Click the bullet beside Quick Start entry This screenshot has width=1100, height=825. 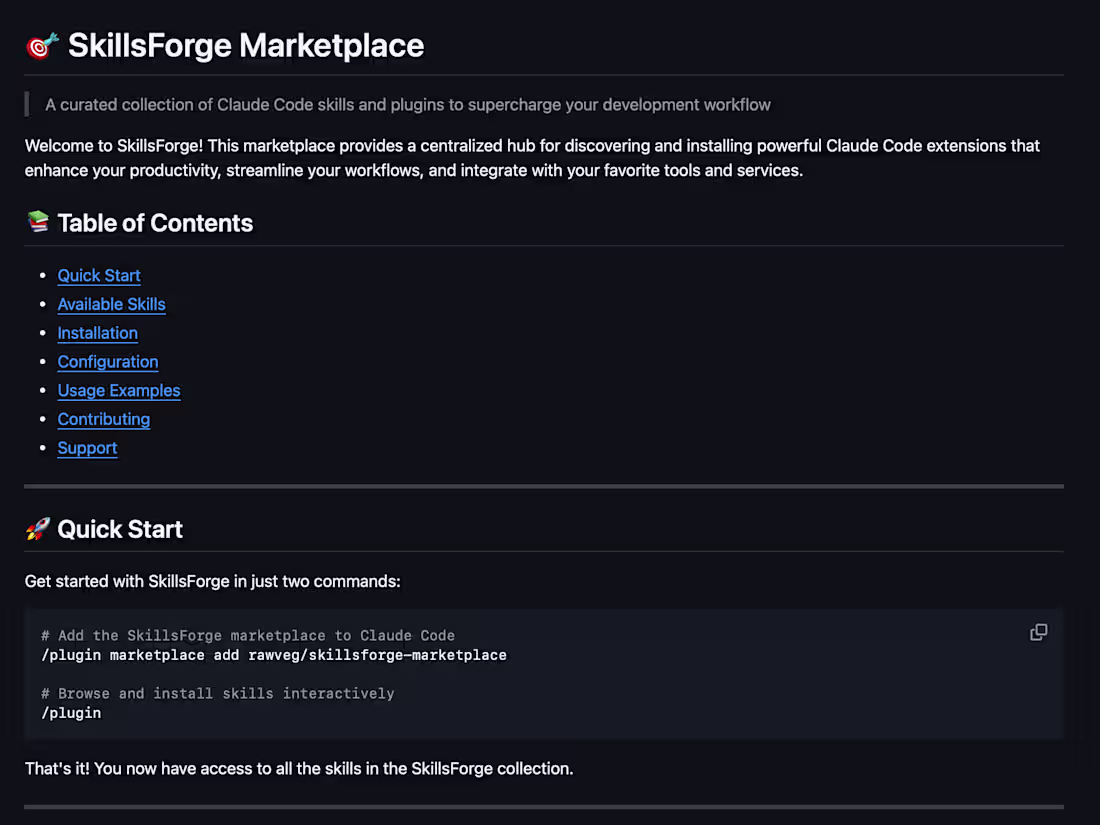pos(44,276)
